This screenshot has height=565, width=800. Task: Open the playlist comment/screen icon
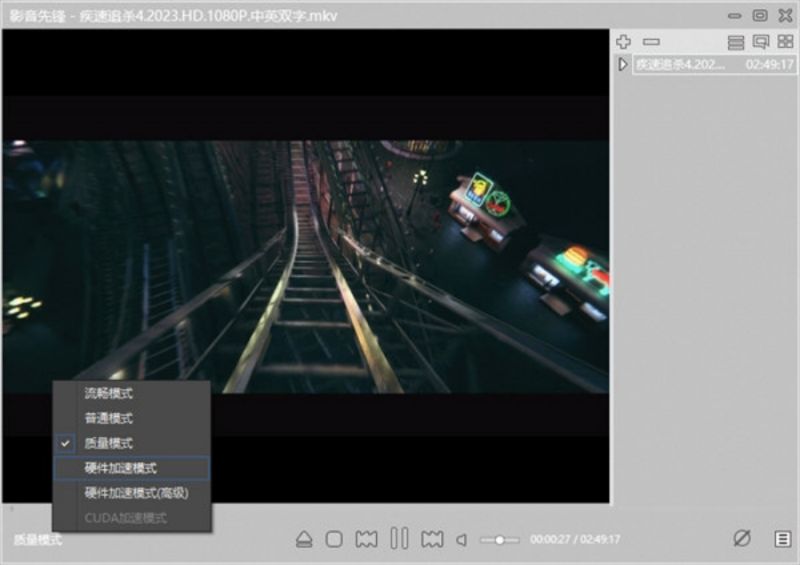pyautogui.click(x=761, y=41)
